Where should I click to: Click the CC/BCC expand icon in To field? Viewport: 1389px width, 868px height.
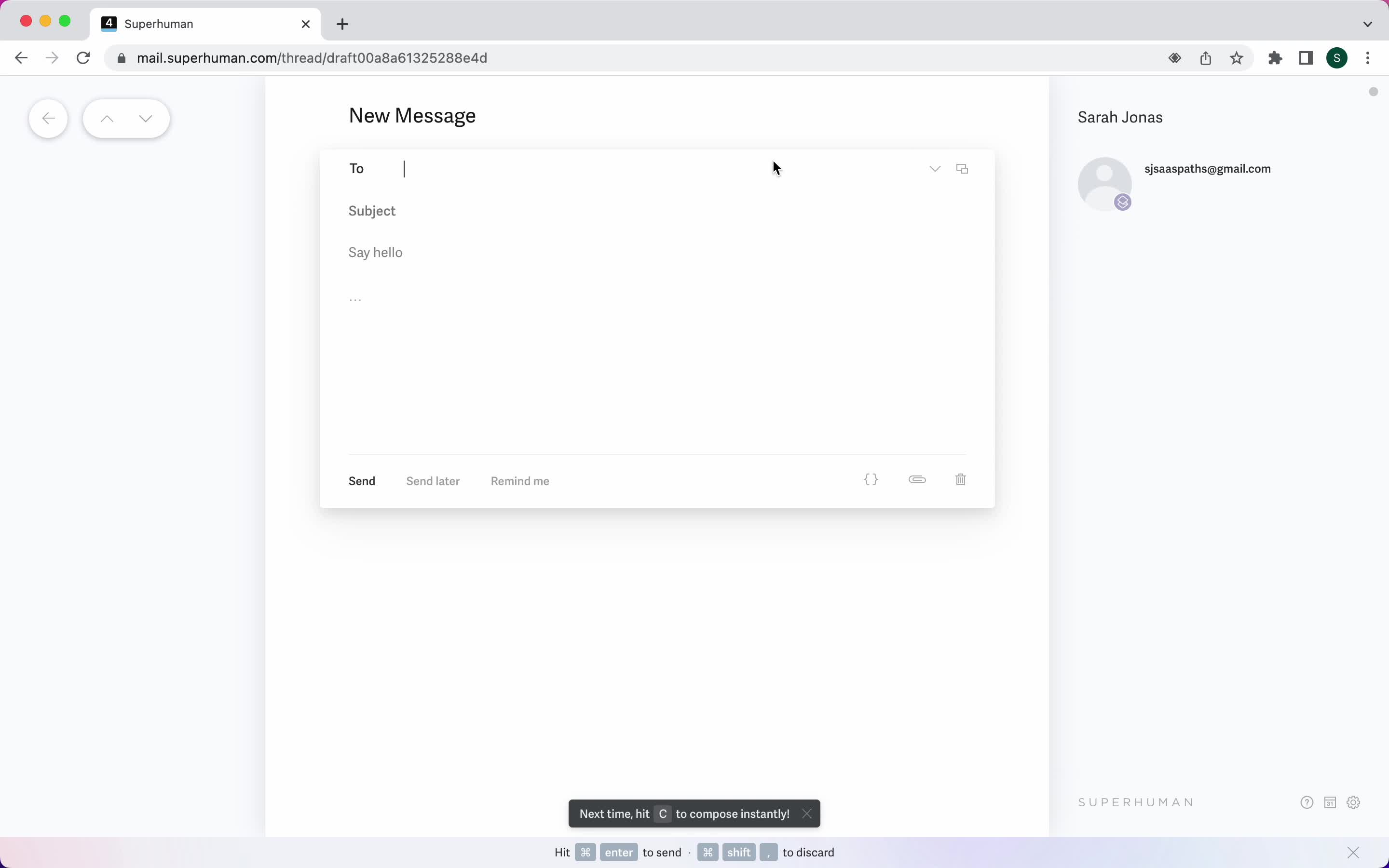pos(934,169)
